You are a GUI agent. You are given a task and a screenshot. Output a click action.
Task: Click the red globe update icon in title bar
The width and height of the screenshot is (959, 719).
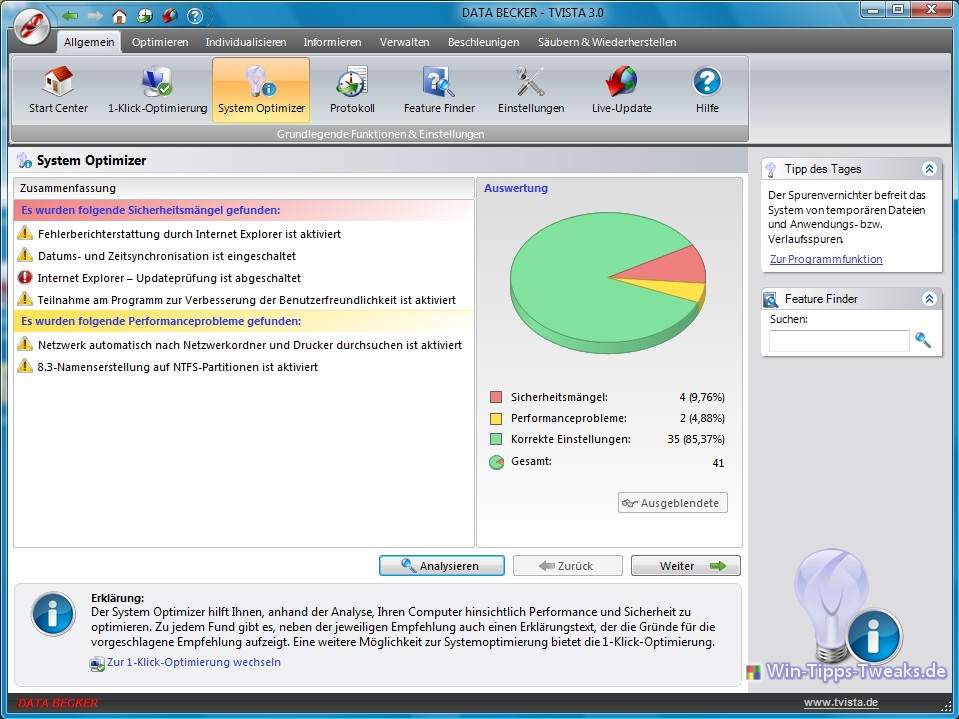[170, 16]
